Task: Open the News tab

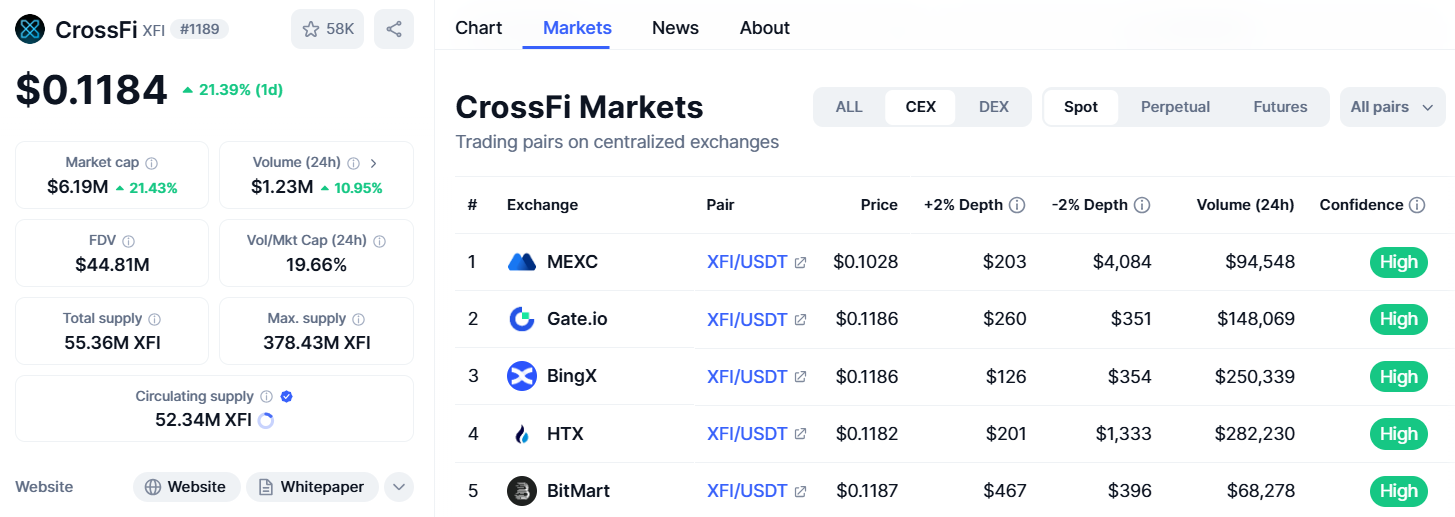Action: click(675, 28)
